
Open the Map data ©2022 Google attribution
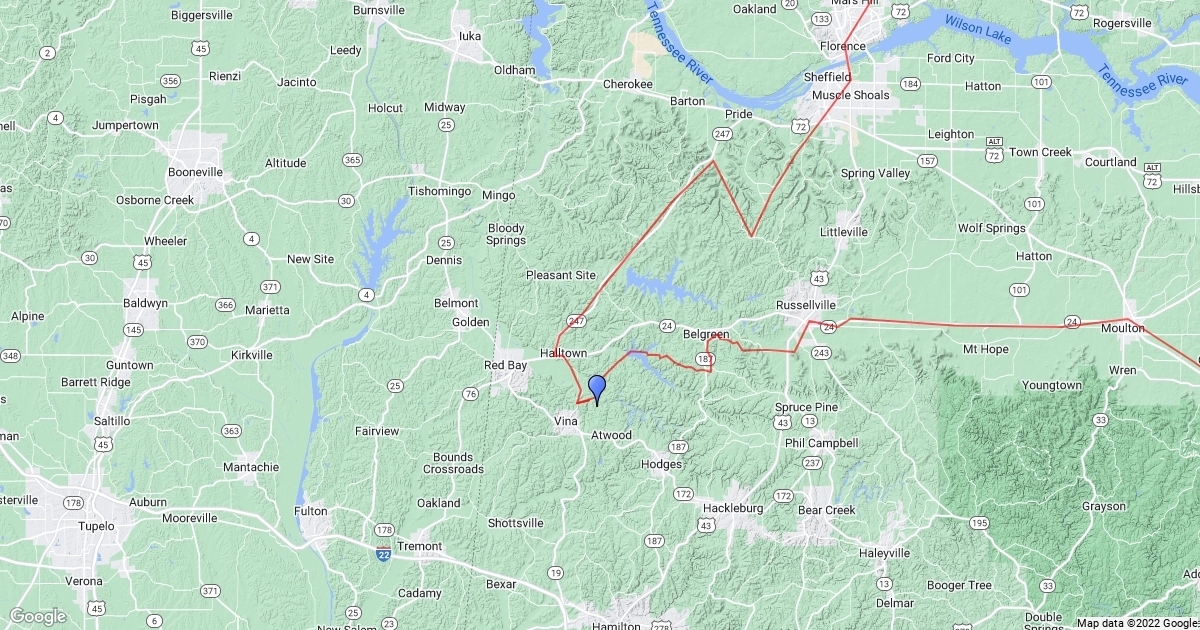[x=1137, y=622]
